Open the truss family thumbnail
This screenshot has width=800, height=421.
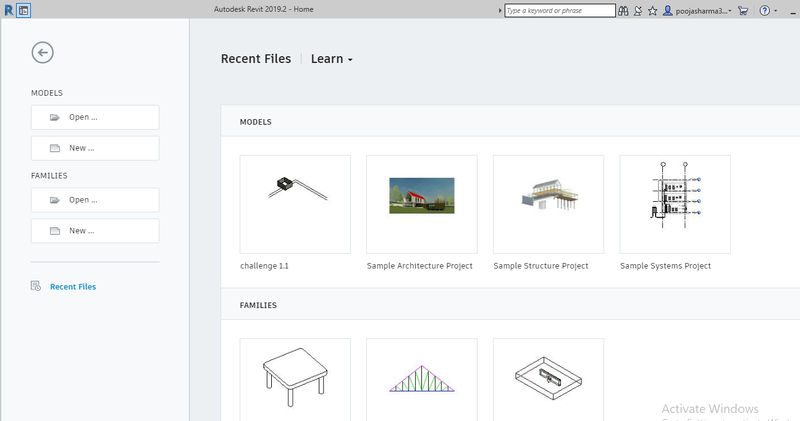[x=421, y=380]
